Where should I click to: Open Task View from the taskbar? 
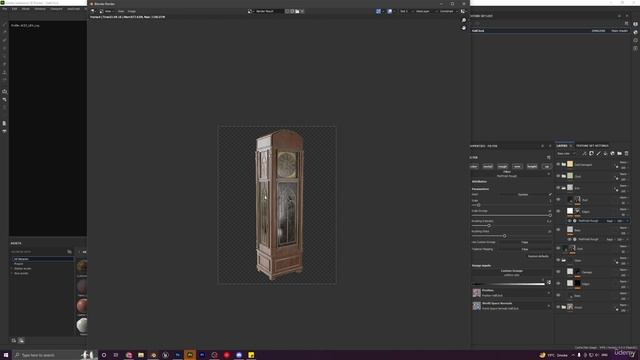tap(116, 355)
